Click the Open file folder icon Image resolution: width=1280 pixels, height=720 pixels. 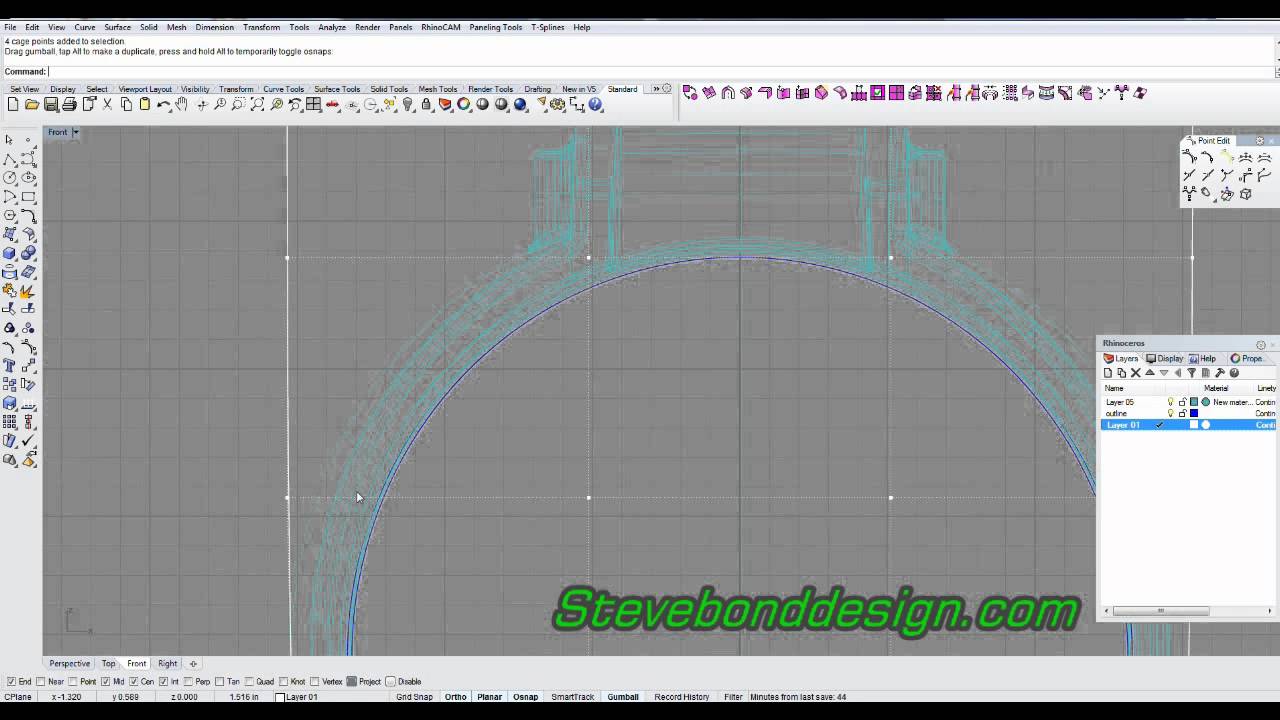(x=32, y=104)
